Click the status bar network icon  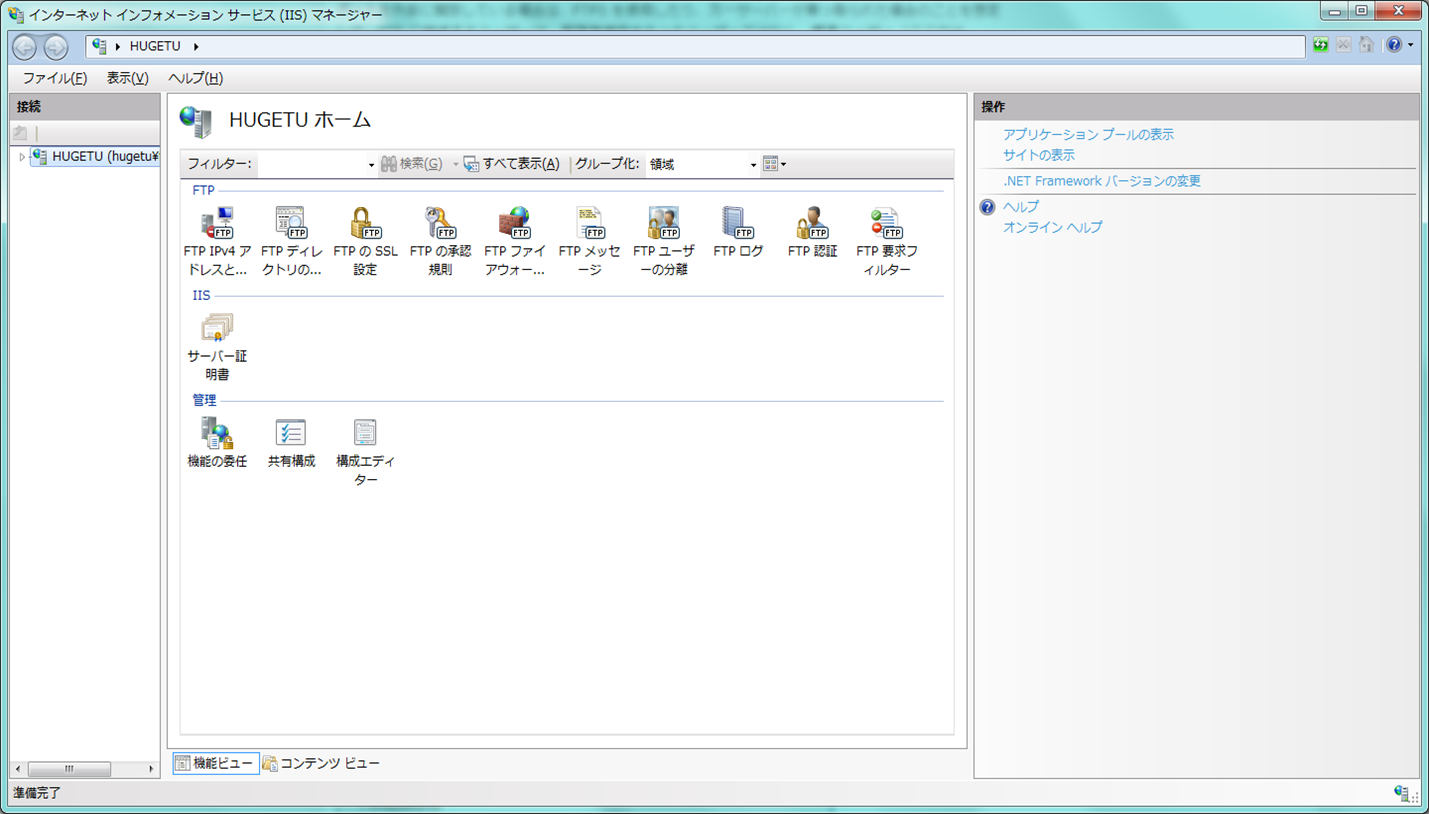pos(1403,793)
